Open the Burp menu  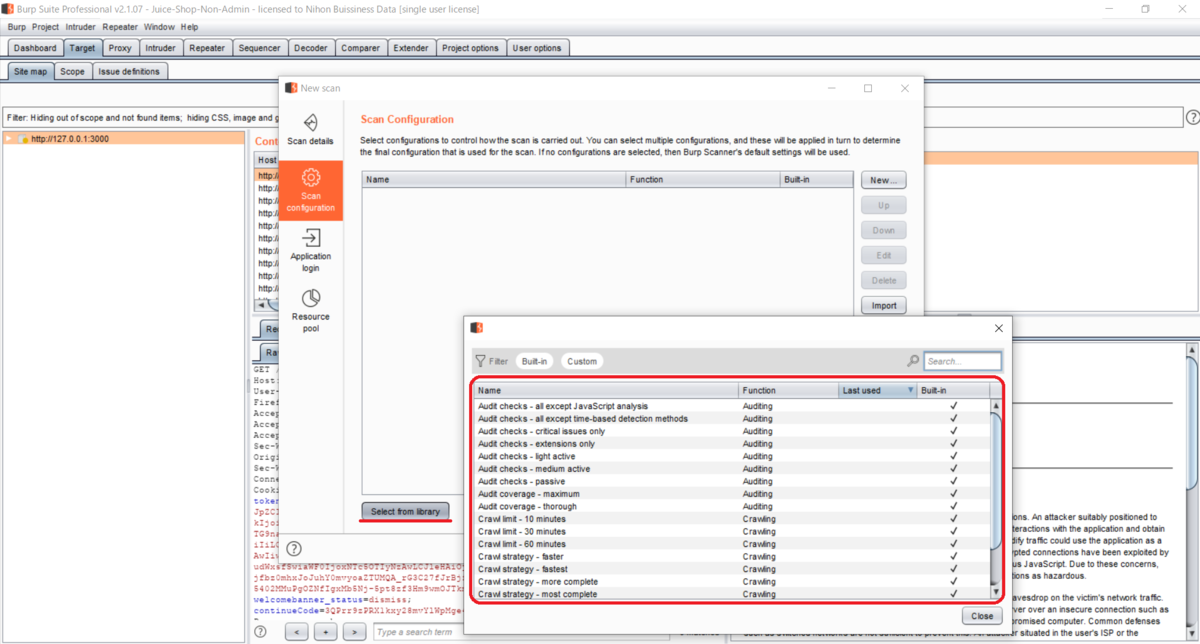[x=17, y=27]
